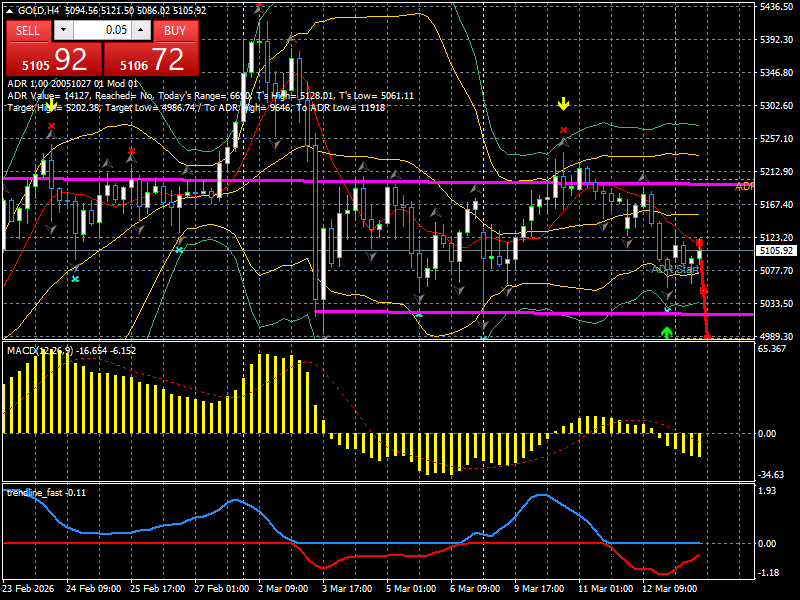Select the red X marker near 25 Feb 17:00
Viewport: 800px width, 600px height.
click(x=132, y=151)
